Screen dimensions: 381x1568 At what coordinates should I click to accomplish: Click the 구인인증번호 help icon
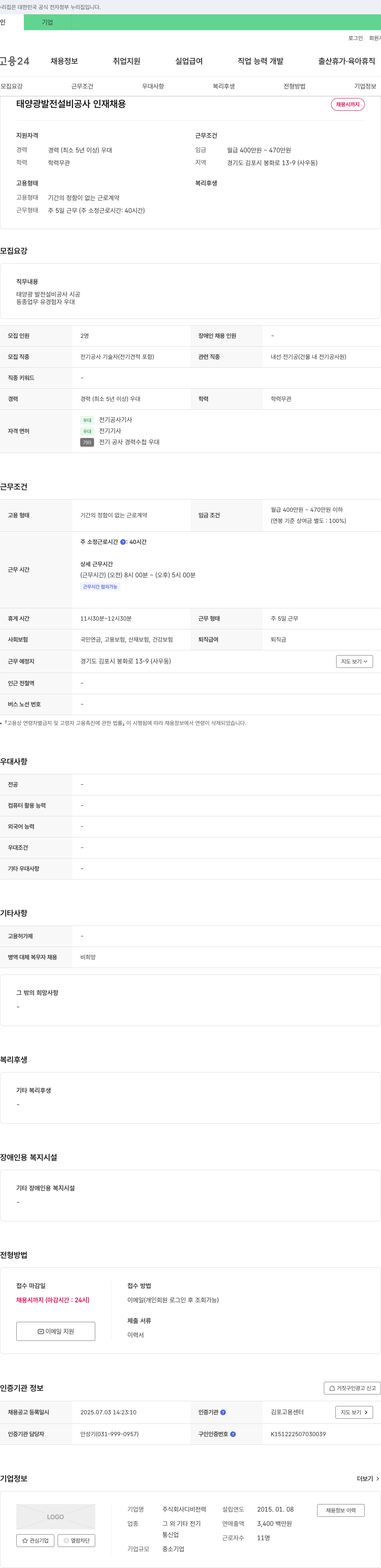(233, 1434)
